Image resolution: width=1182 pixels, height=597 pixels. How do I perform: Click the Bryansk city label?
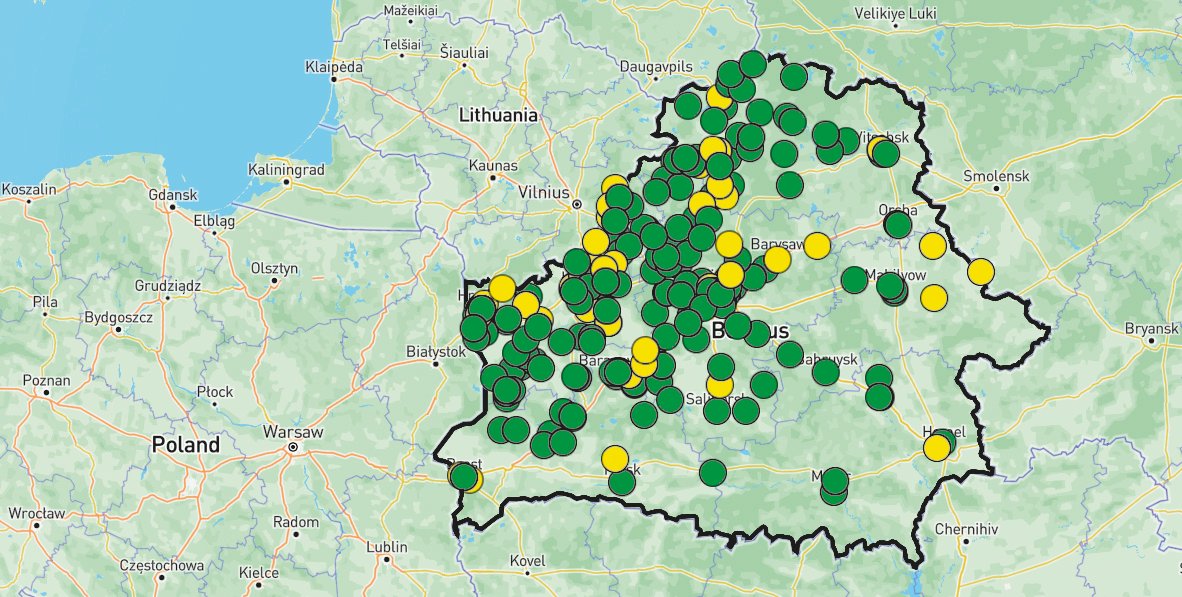(1150, 329)
